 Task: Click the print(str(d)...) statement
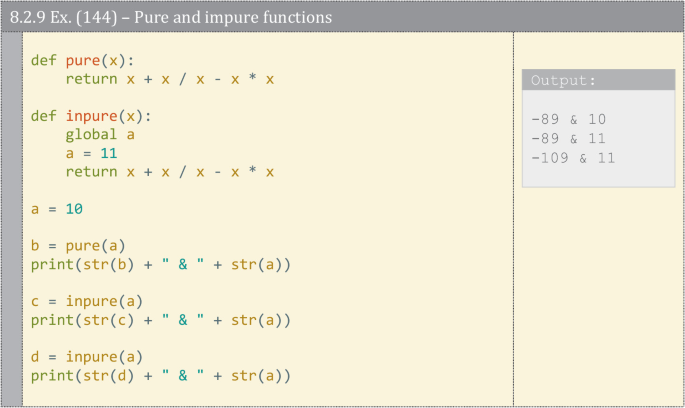[x=161, y=376]
